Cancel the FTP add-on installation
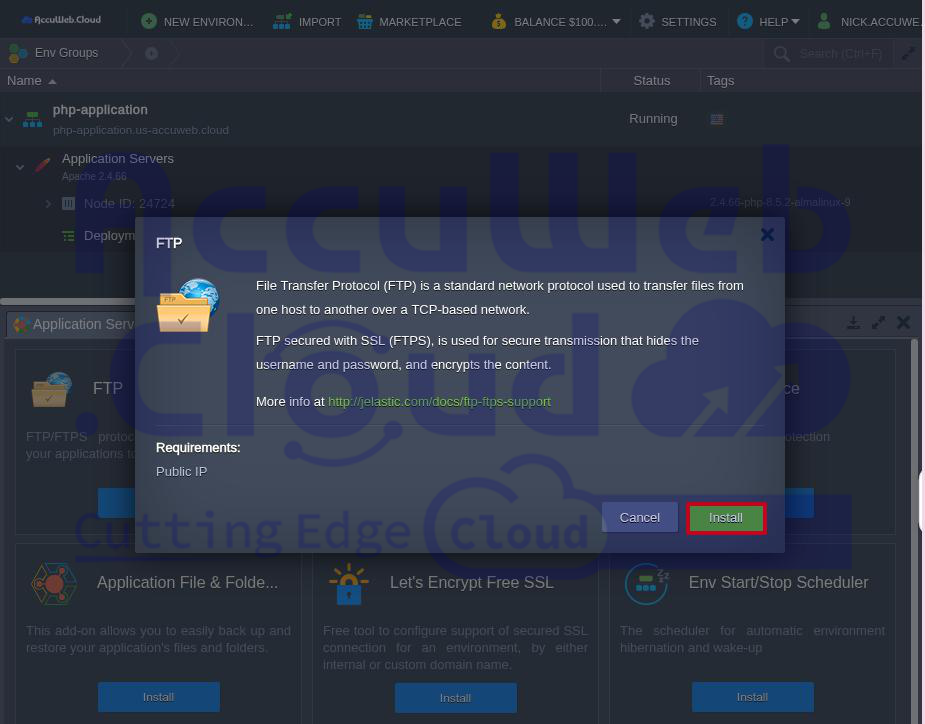The image size is (925, 724). click(639, 518)
